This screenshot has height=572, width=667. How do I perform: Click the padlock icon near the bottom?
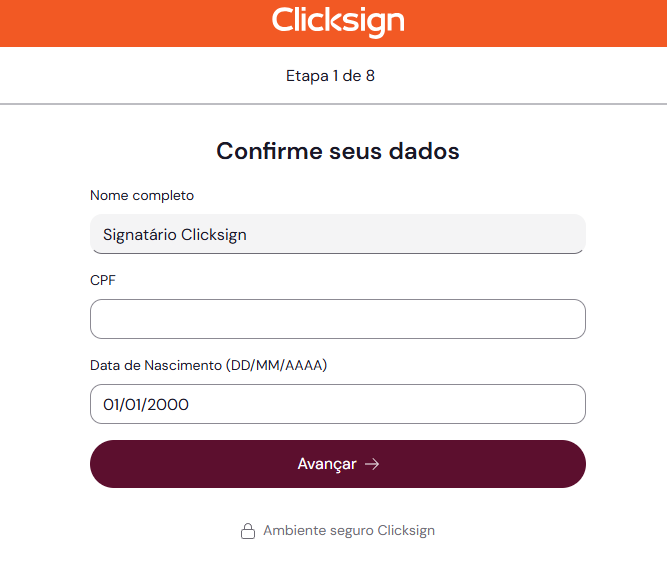pyautogui.click(x=248, y=531)
